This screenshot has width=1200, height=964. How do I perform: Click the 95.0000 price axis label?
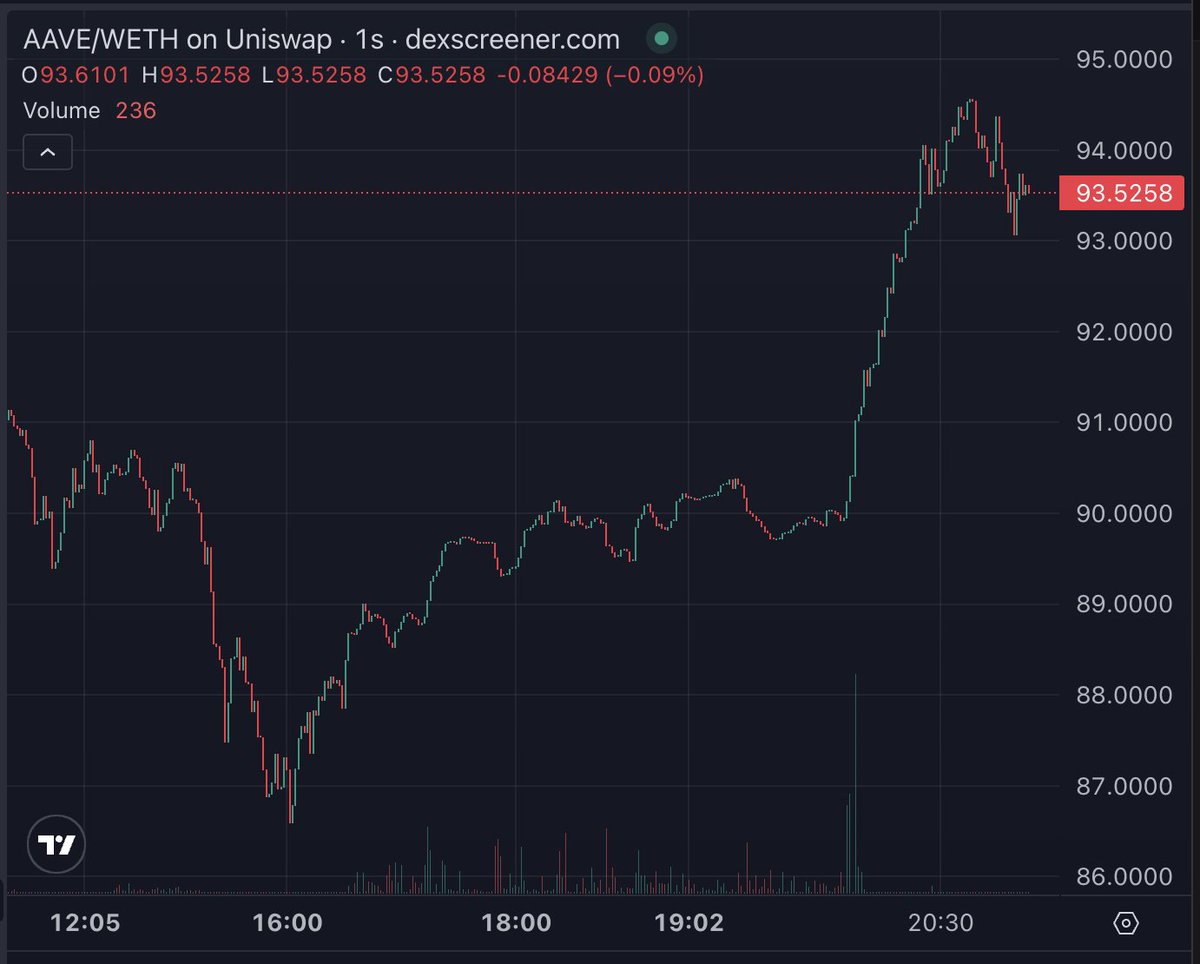click(1121, 59)
